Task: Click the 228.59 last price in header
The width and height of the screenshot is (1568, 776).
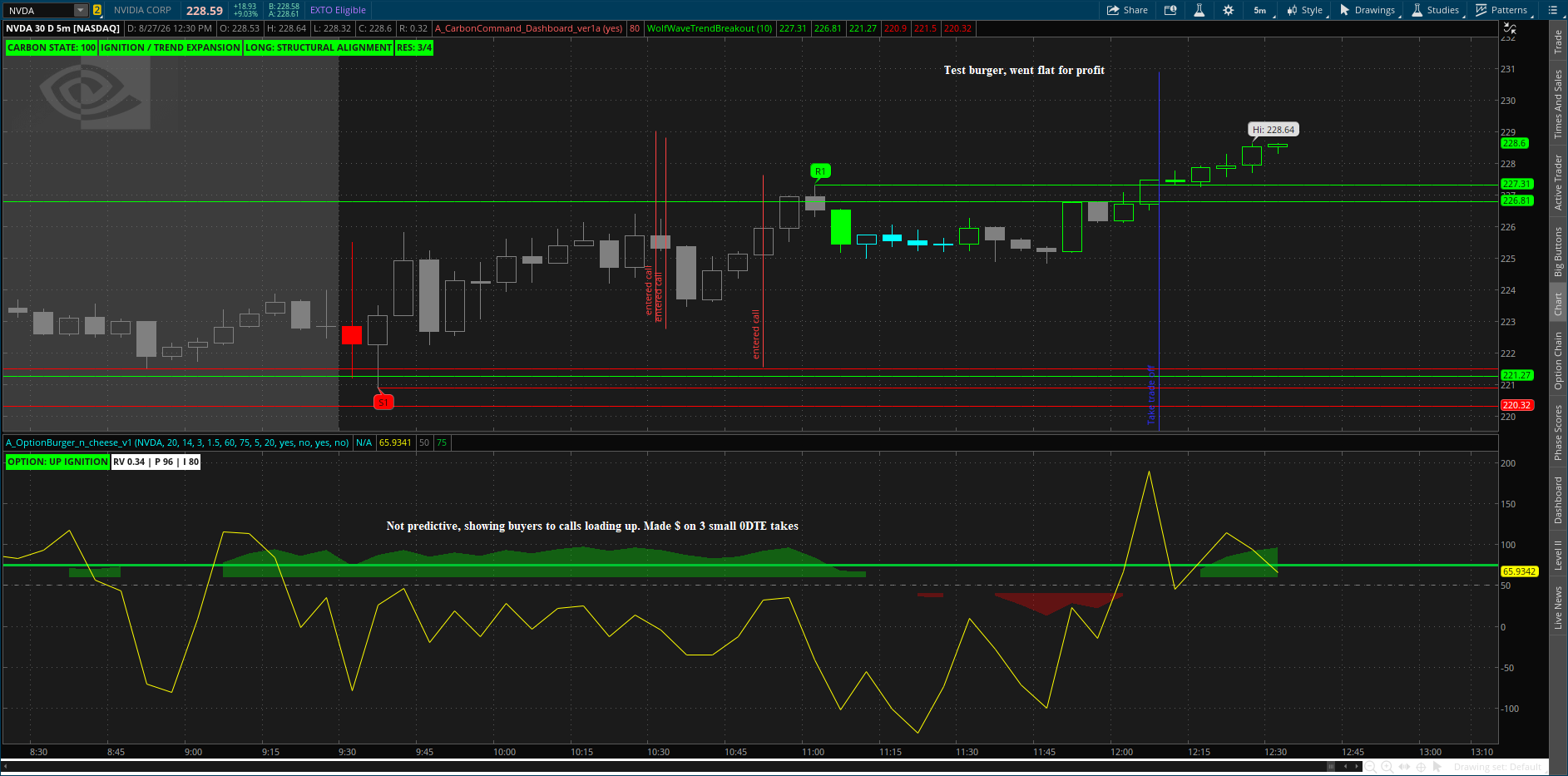Action: (205, 11)
